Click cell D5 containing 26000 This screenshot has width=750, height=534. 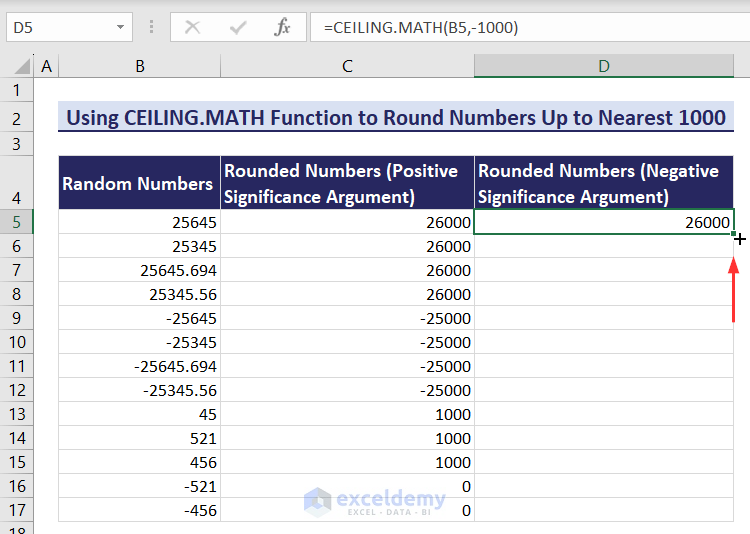tap(604, 222)
